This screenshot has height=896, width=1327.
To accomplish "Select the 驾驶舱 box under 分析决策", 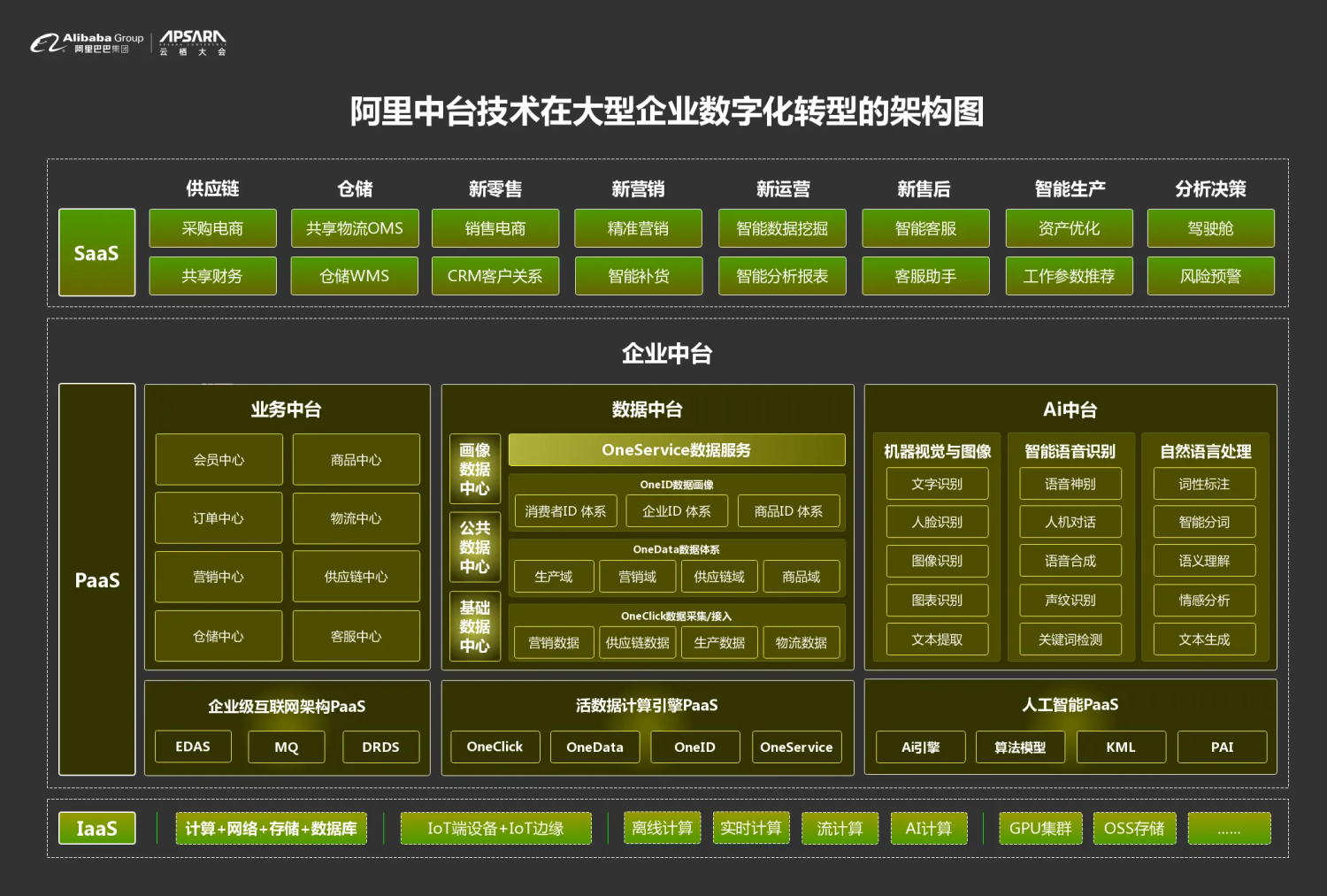I will click(x=1210, y=228).
